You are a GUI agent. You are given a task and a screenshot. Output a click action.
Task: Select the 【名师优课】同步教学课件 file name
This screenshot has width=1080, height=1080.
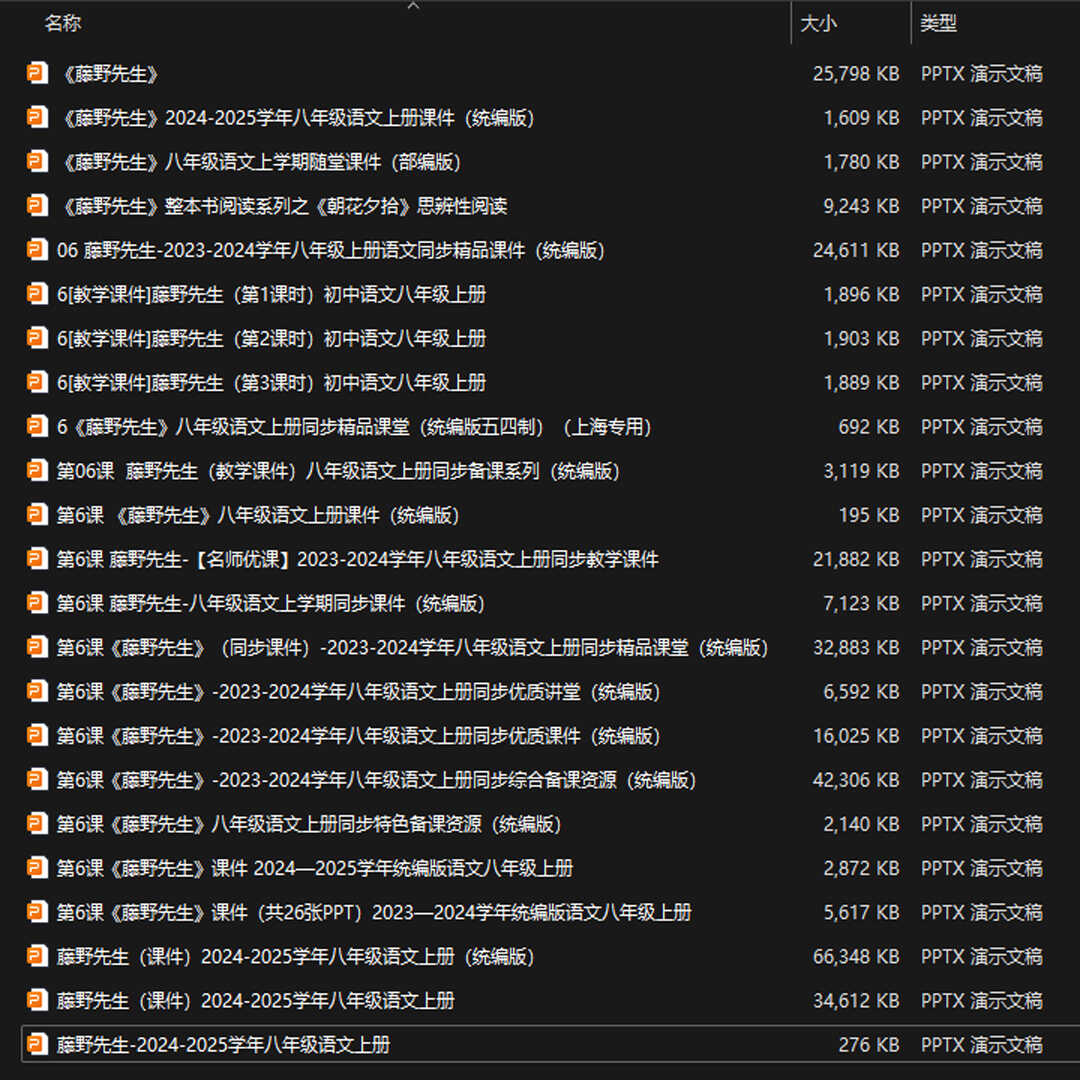[357, 559]
